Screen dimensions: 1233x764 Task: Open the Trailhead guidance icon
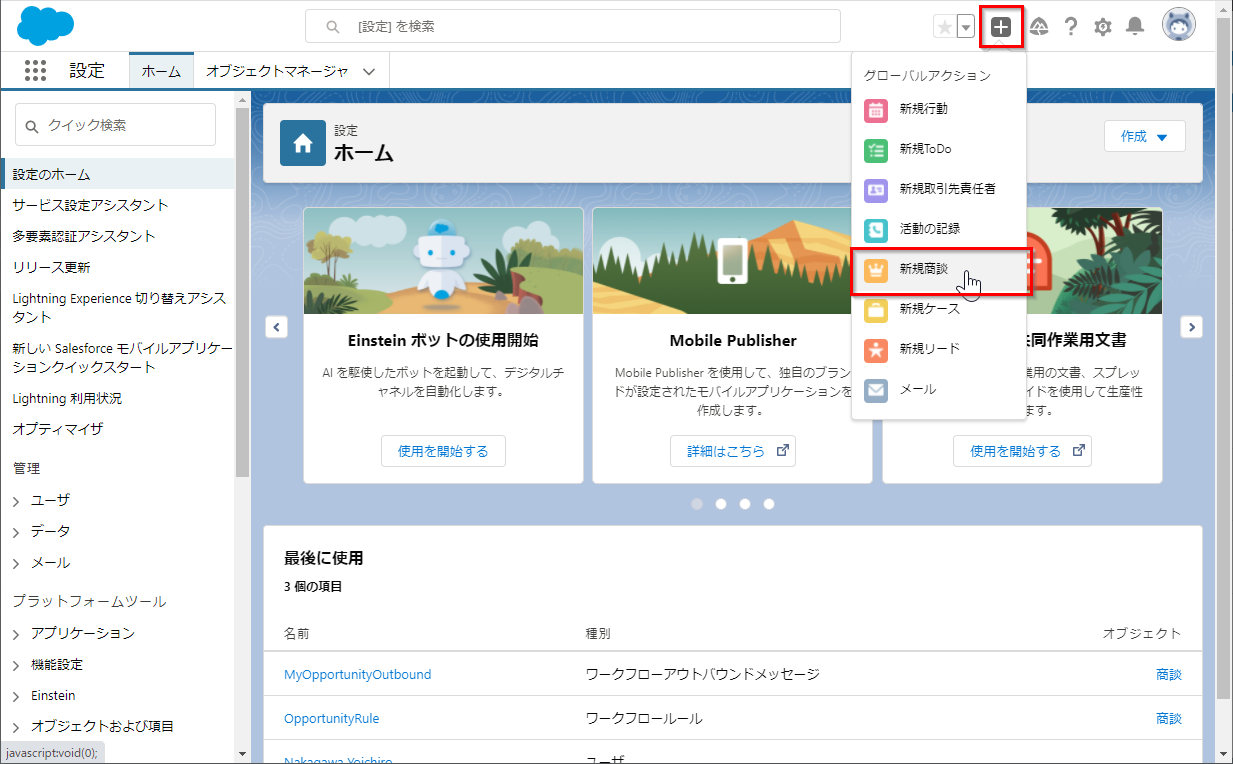[x=1039, y=27]
